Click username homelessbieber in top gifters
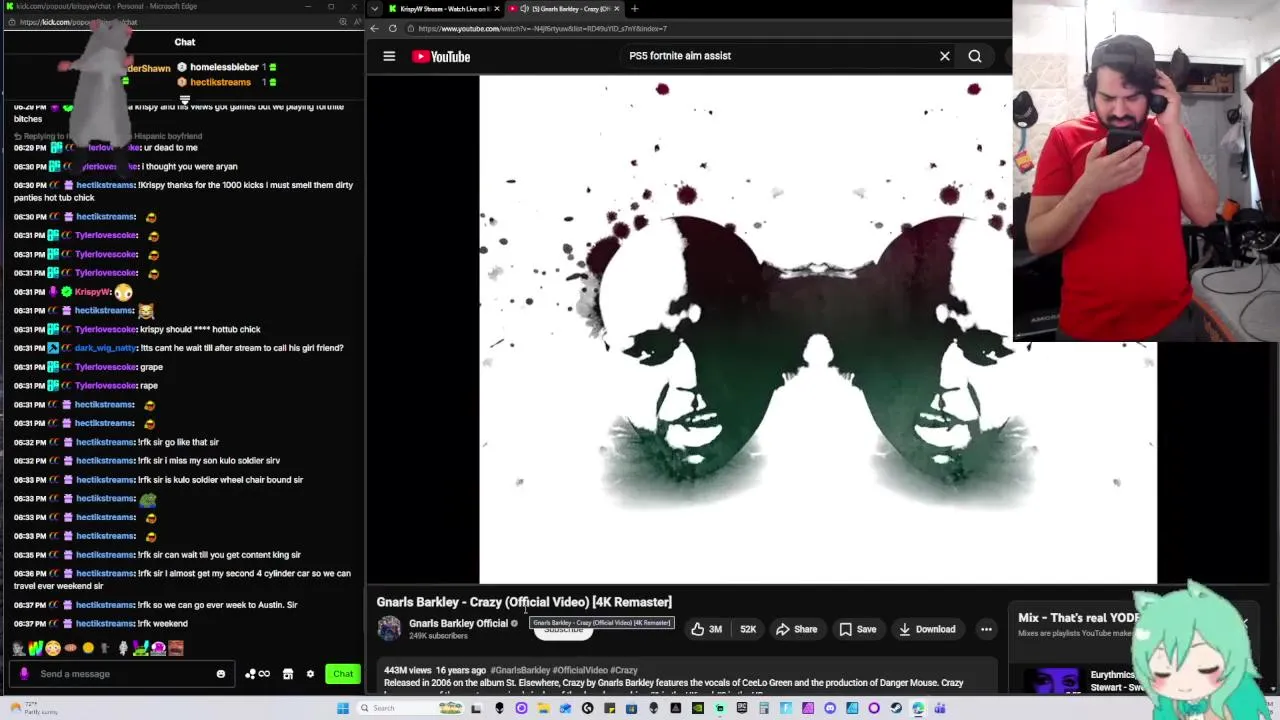Viewport: 1280px width, 720px height. pyautogui.click(x=224, y=67)
